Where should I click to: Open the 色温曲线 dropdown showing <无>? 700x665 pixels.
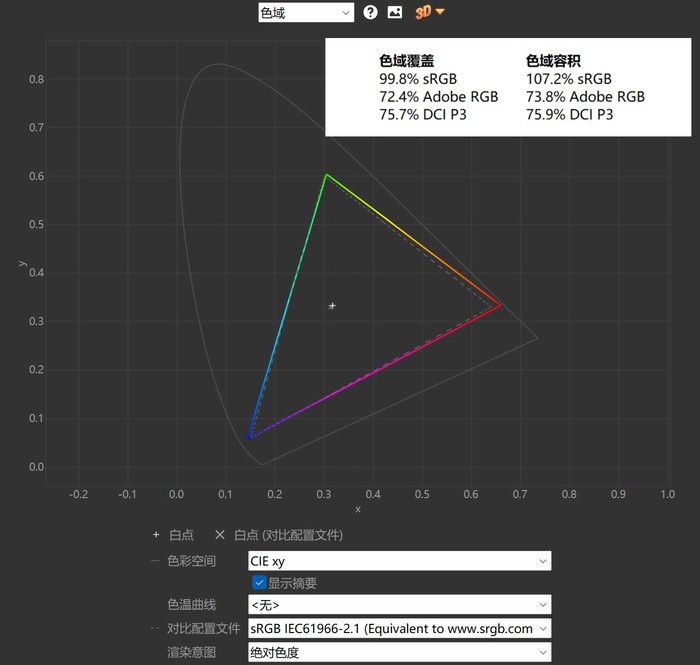pos(399,605)
